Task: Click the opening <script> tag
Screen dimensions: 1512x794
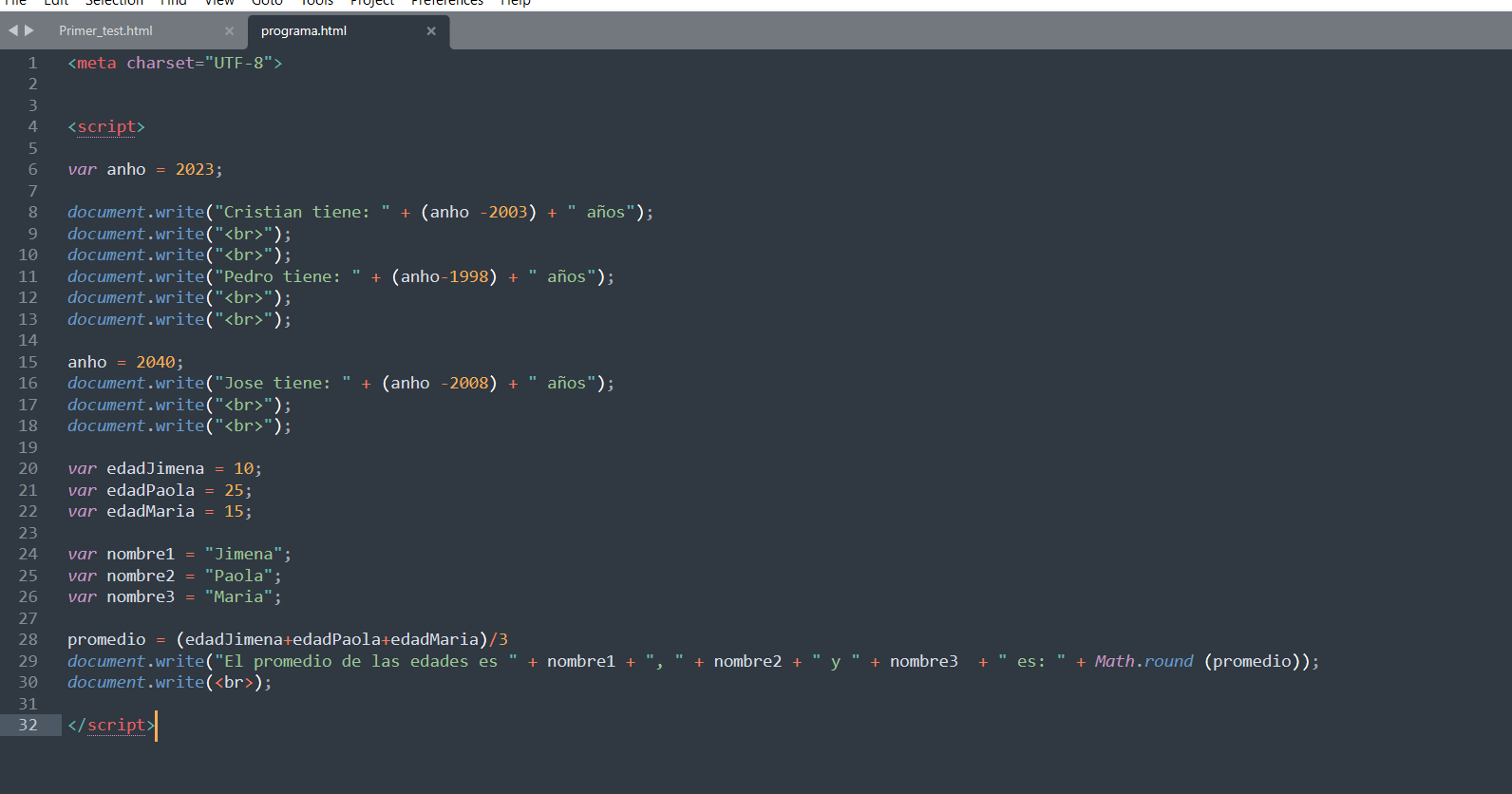Action: [x=106, y=127]
